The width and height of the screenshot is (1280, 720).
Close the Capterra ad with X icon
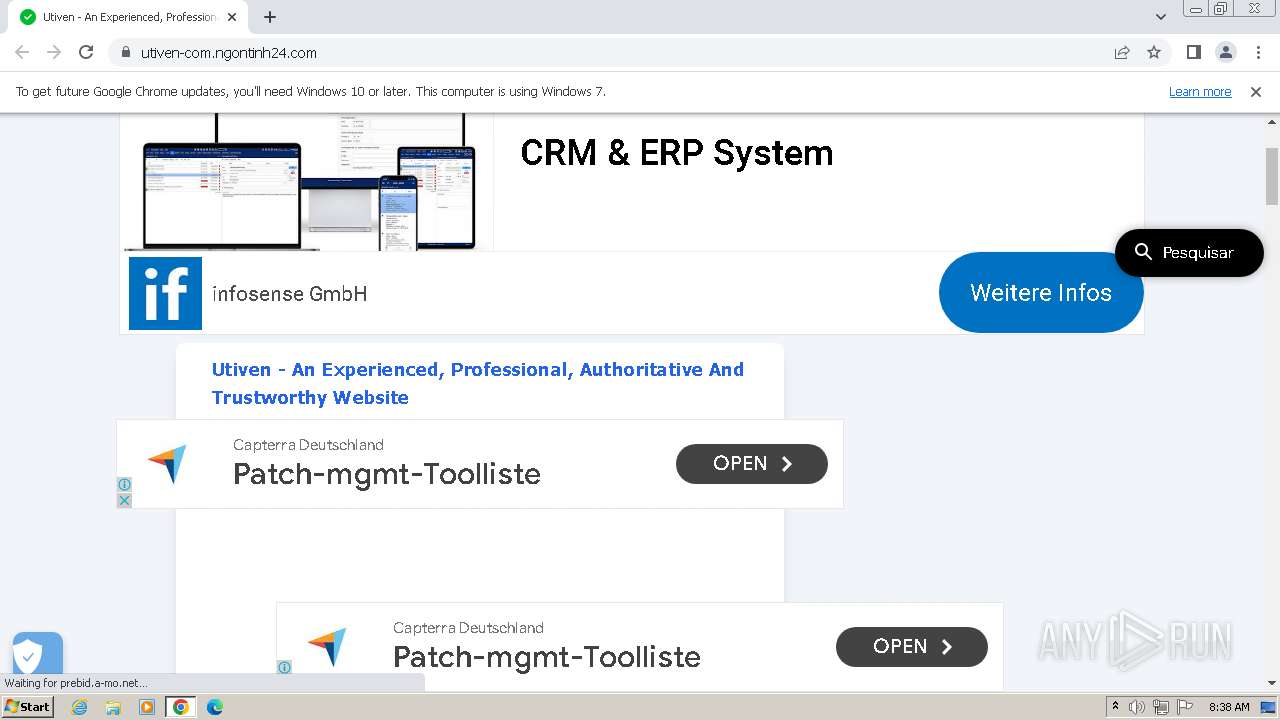pyautogui.click(x=124, y=500)
